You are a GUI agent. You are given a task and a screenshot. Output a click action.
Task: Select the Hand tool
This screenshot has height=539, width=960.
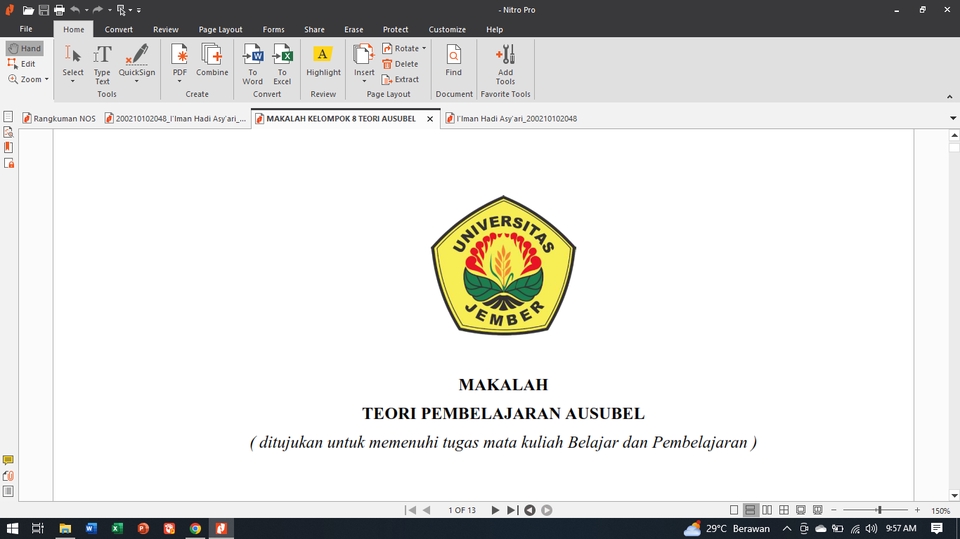click(x=24, y=48)
